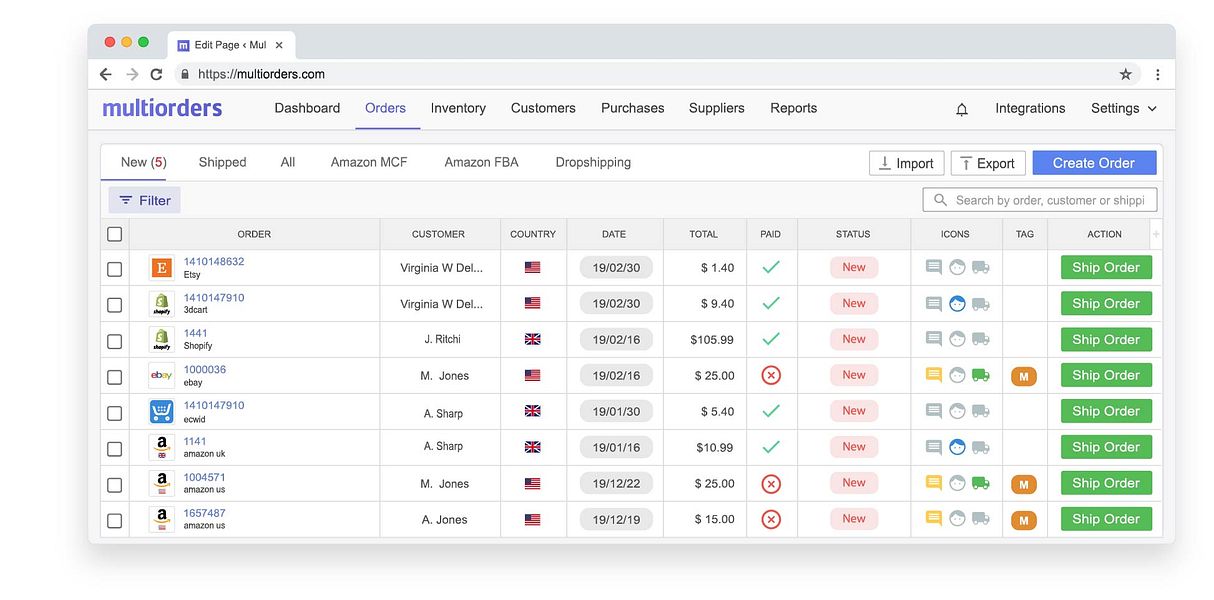The width and height of the screenshot is (1214, 600).
Task: Click green paid checkmark for order 1441
Action: (x=770, y=339)
